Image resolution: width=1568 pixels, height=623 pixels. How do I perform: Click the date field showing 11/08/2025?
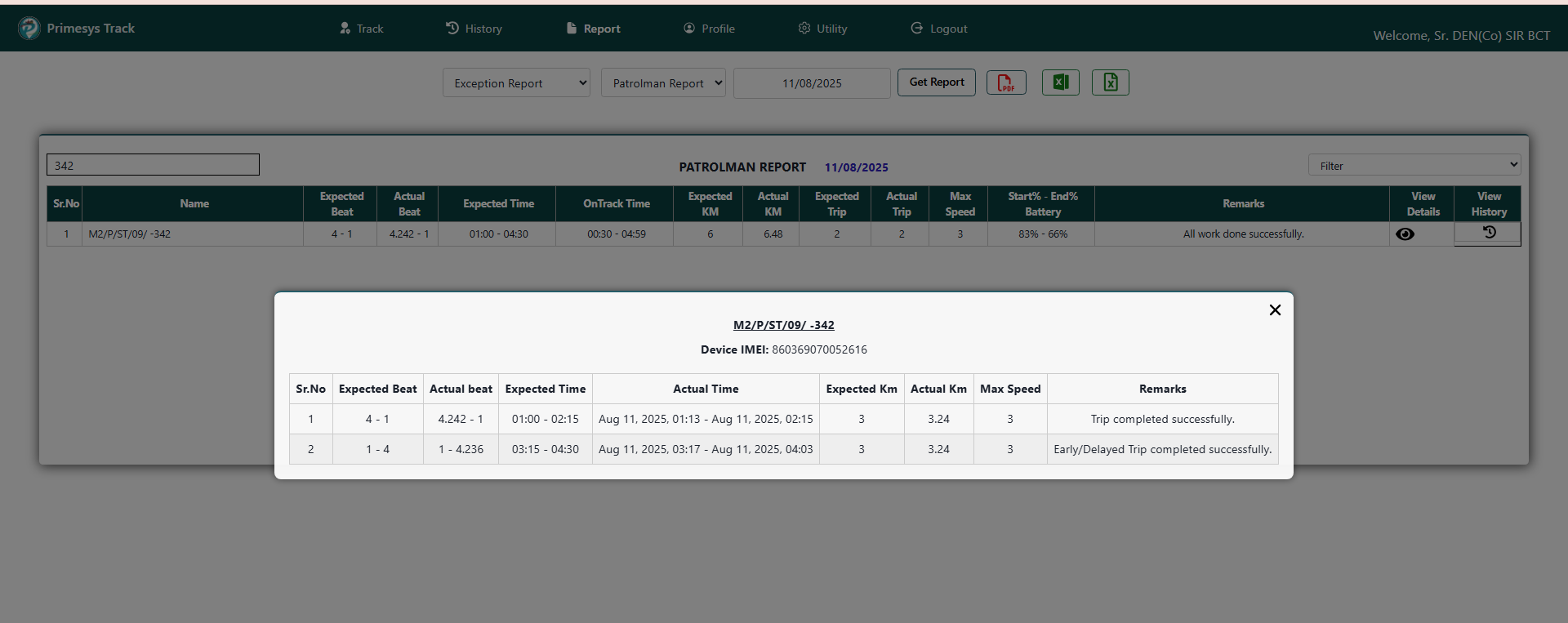812,83
